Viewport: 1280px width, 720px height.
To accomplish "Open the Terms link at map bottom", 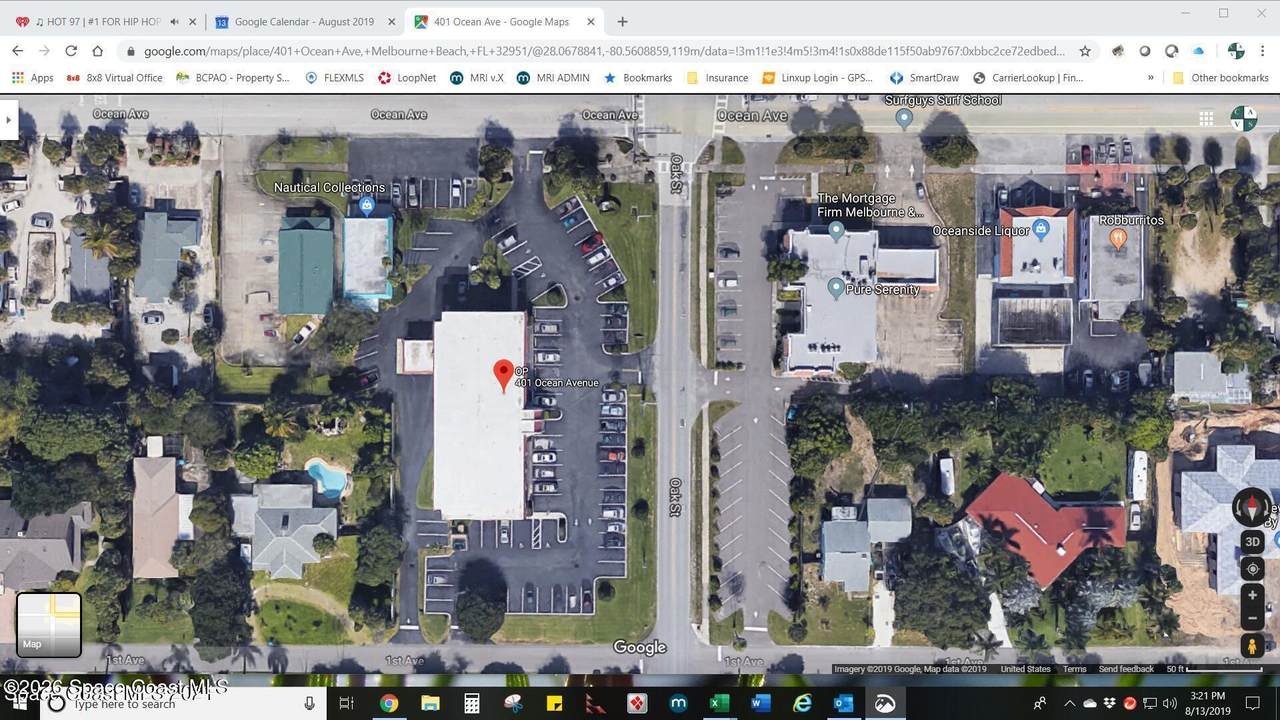I will 1074,669.
